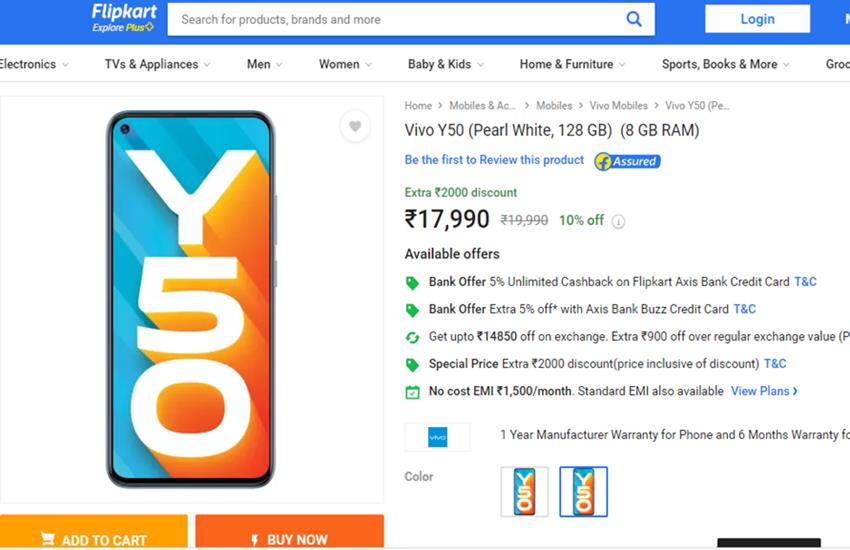The image size is (850, 550).
Task: Click the Flipkart Assured badge
Action: [627, 161]
